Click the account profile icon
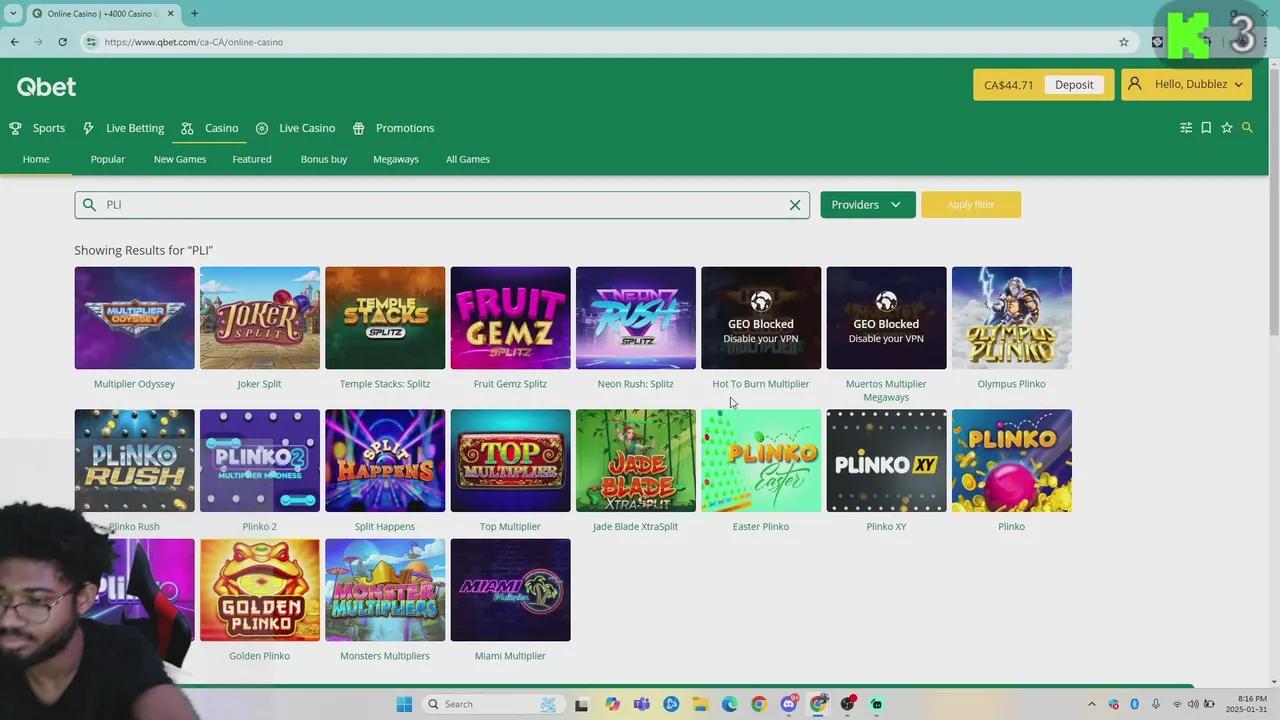Viewport: 1280px width, 720px height. tap(1134, 85)
